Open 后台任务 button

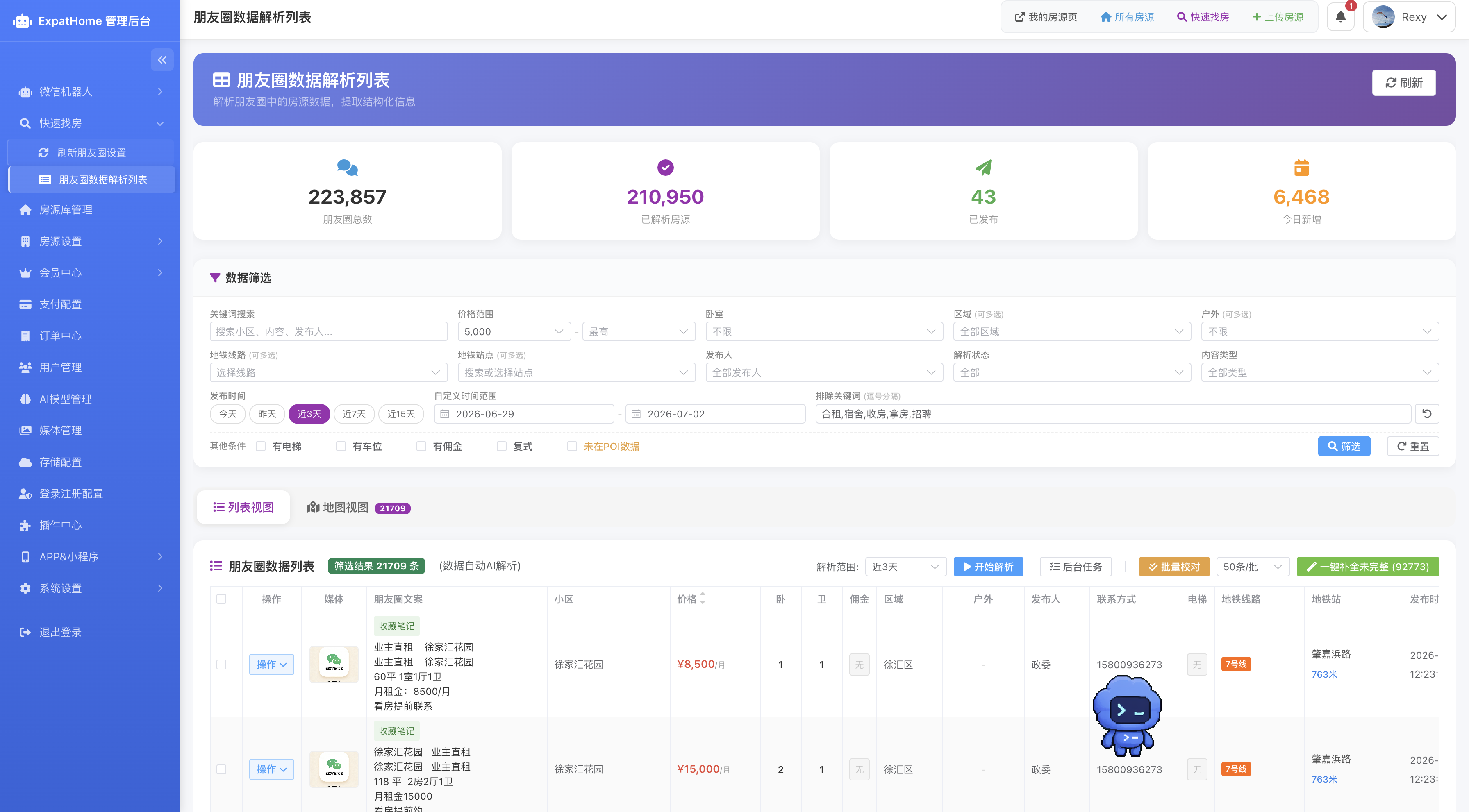pyautogui.click(x=1076, y=567)
